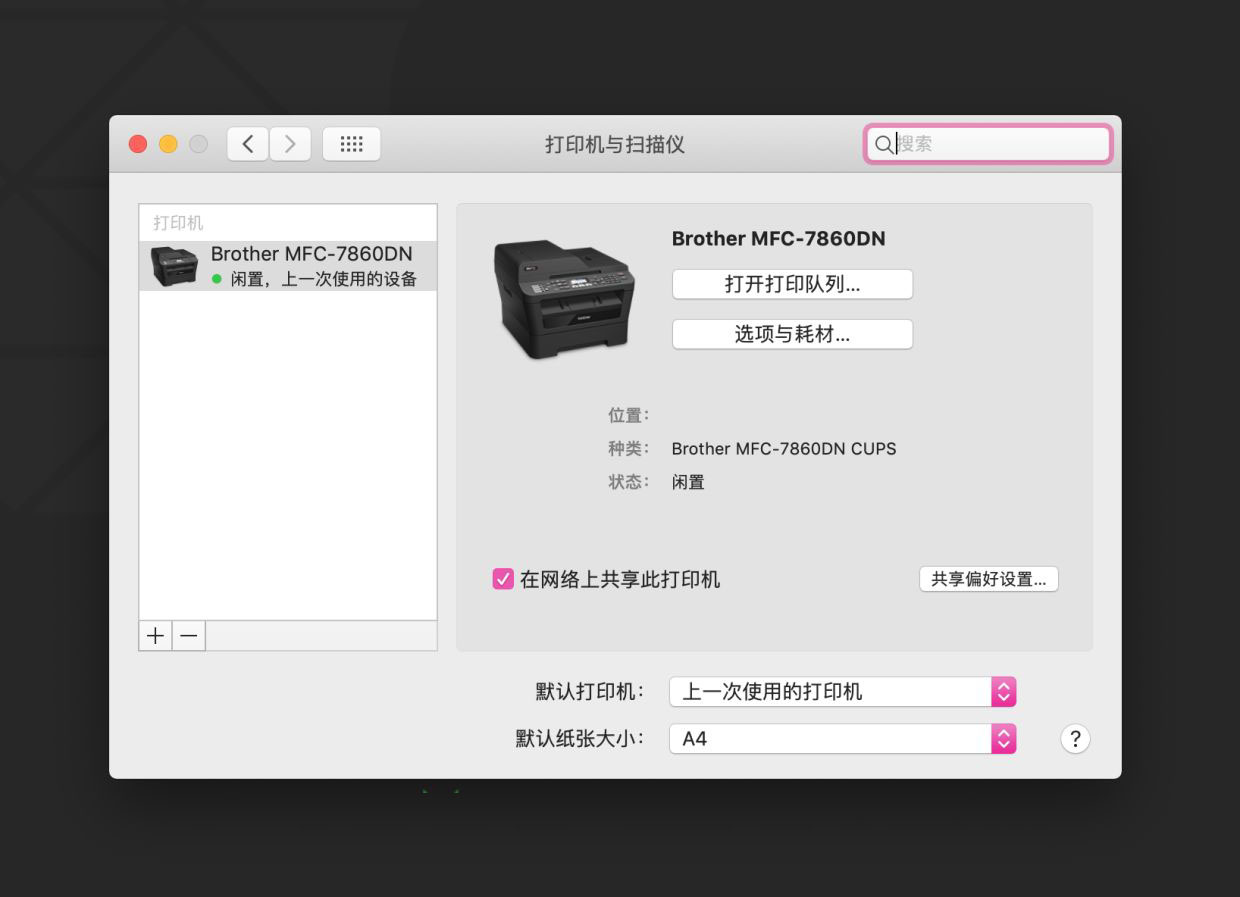Click the green idle status dot
This screenshot has height=897, width=1240.
tap(217, 279)
